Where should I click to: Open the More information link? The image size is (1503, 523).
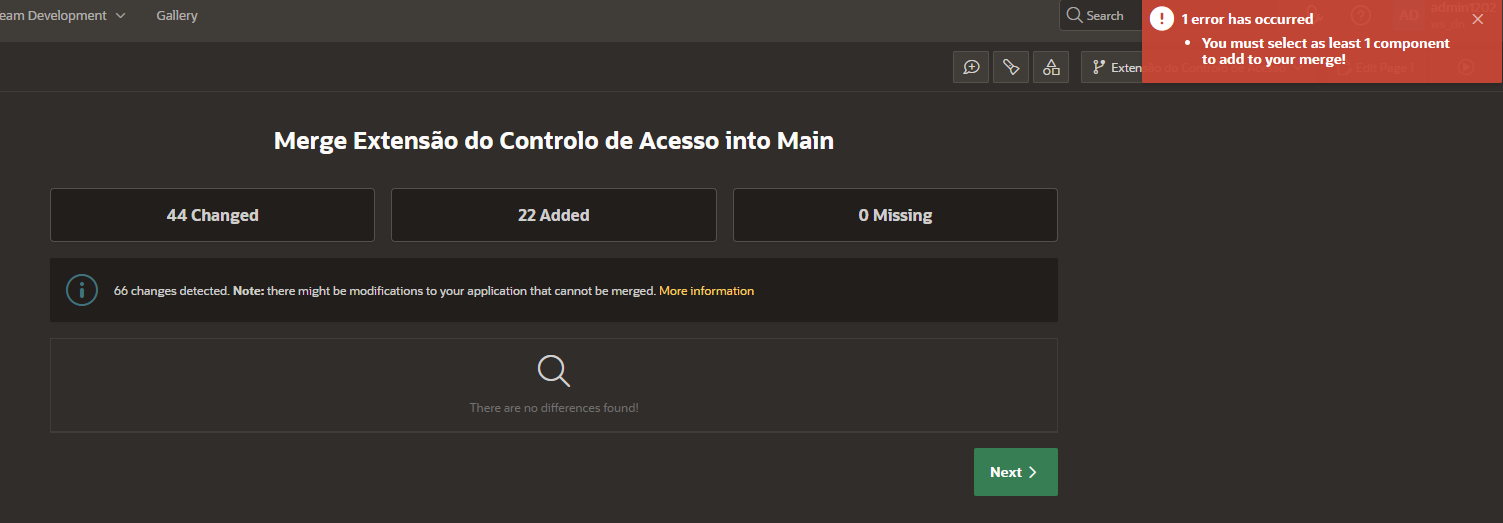706,291
